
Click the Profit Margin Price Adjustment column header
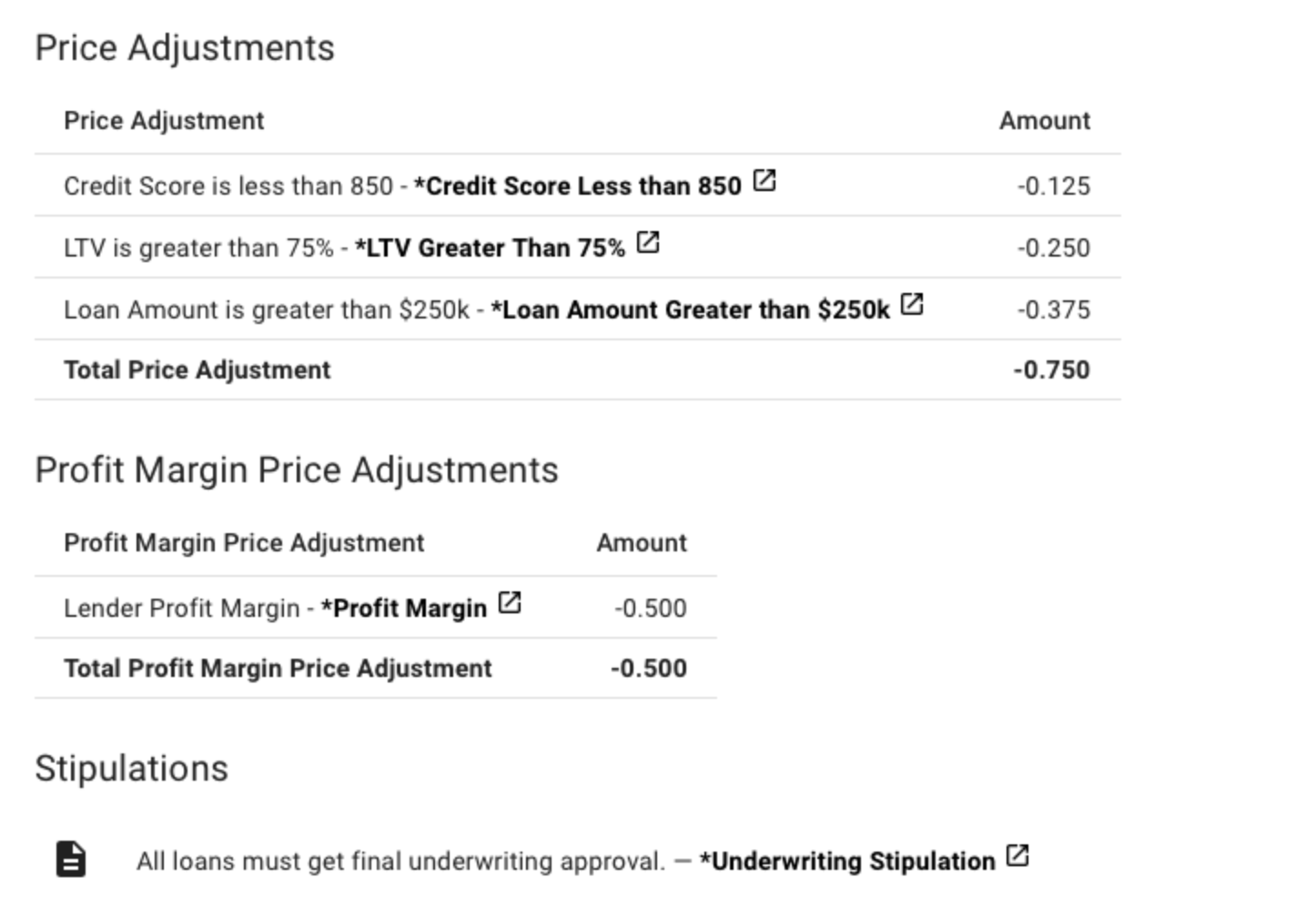coord(244,542)
